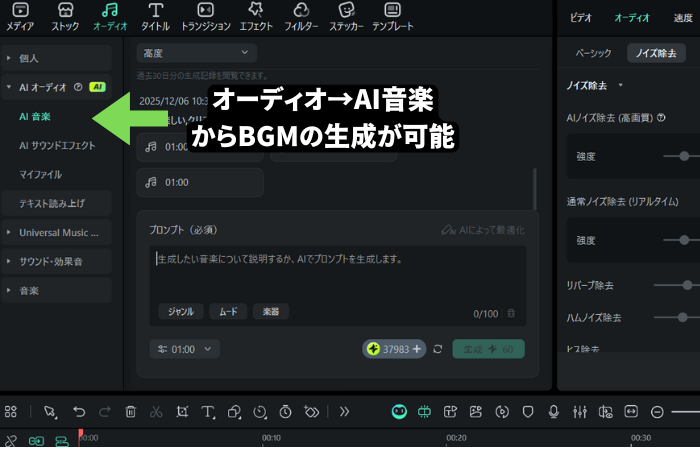Click help icon next to AIノイズ除去 (高画質)
The image size is (700, 450).
coord(661,117)
